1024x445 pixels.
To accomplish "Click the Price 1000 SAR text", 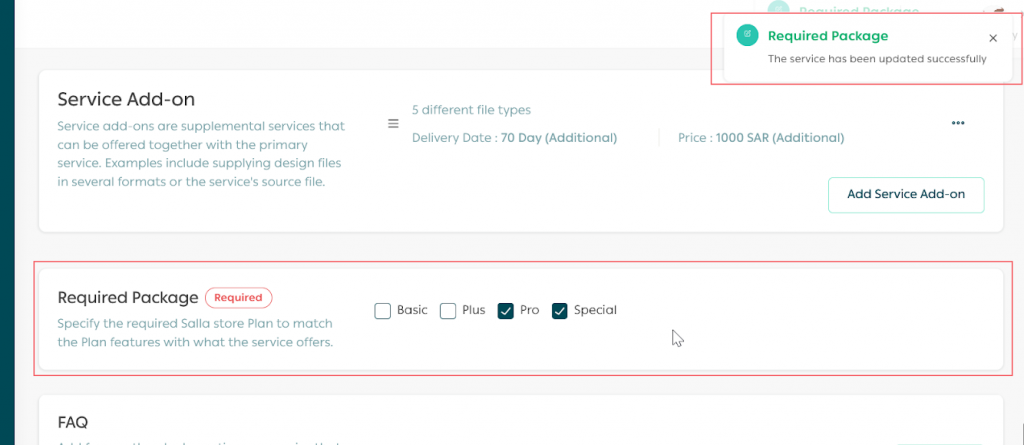I will tap(760, 138).
